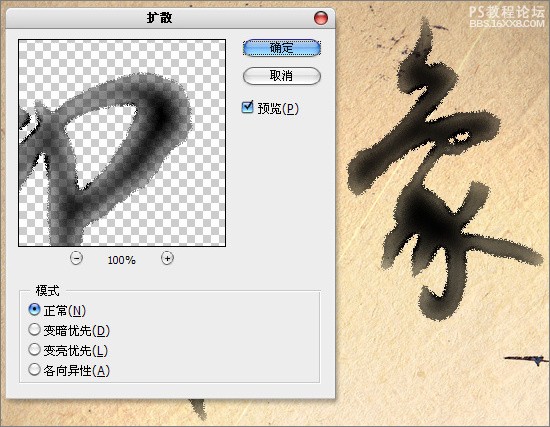550x427 pixels.
Task: Select the 正常(N) radio option
Action: [x=34, y=309]
